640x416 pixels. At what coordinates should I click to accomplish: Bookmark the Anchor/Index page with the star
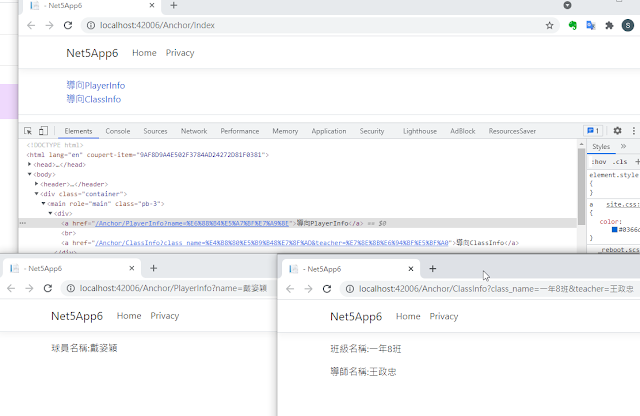pos(549,25)
